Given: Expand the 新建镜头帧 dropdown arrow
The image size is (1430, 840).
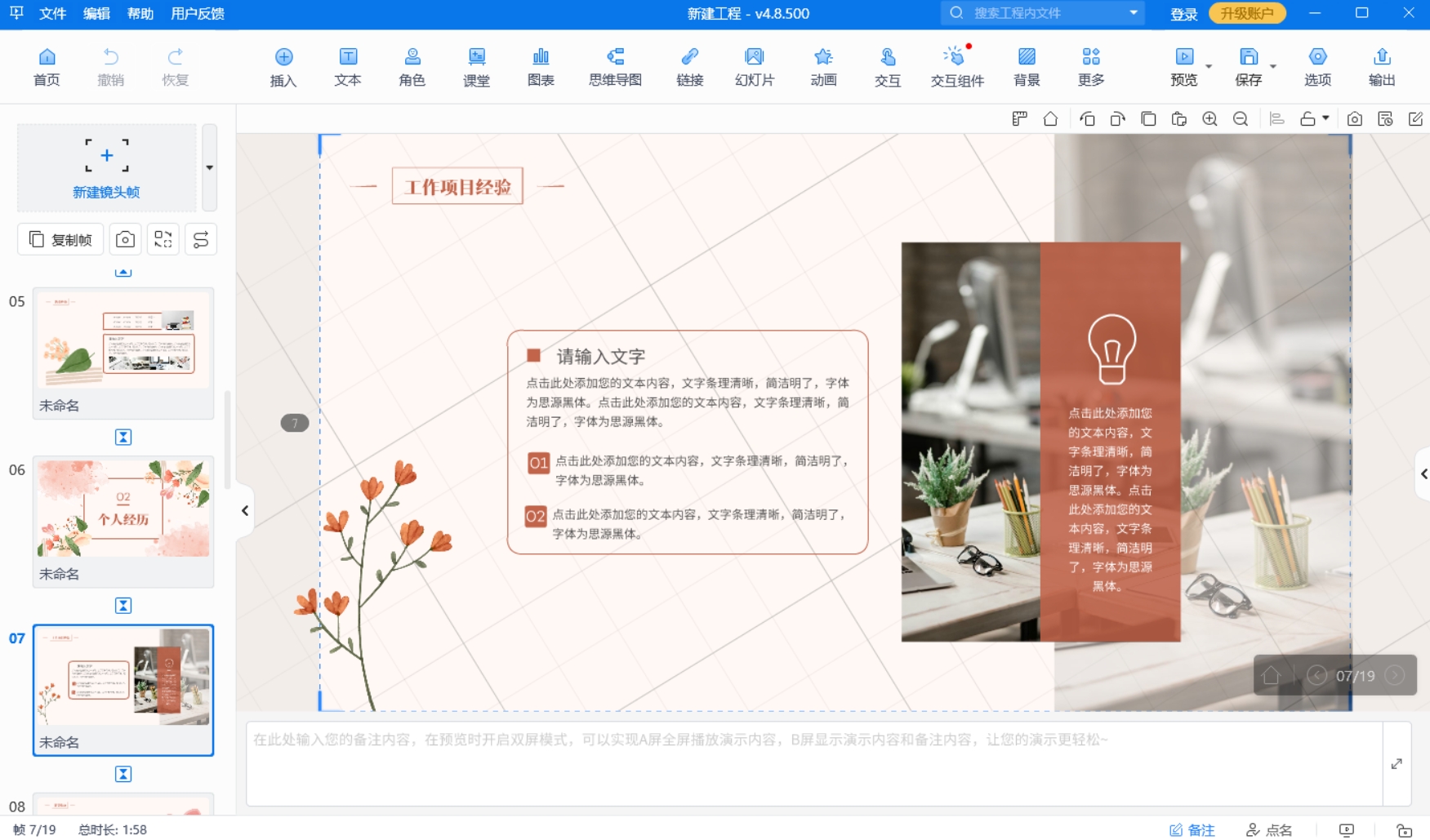Looking at the screenshot, I should (x=210, y=167).
